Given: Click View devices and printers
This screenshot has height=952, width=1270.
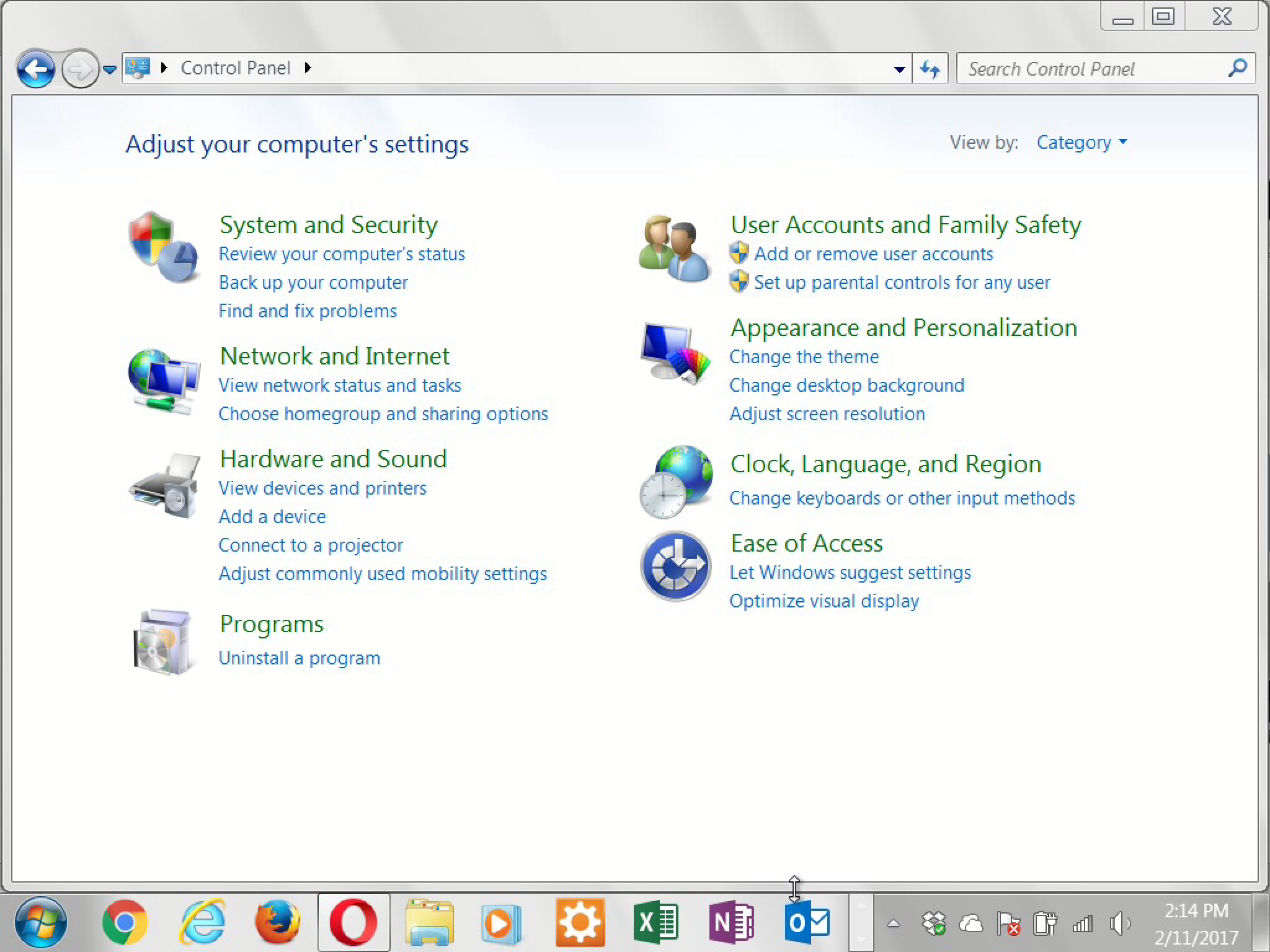Looking at the screenshot, I should [322, 488].
